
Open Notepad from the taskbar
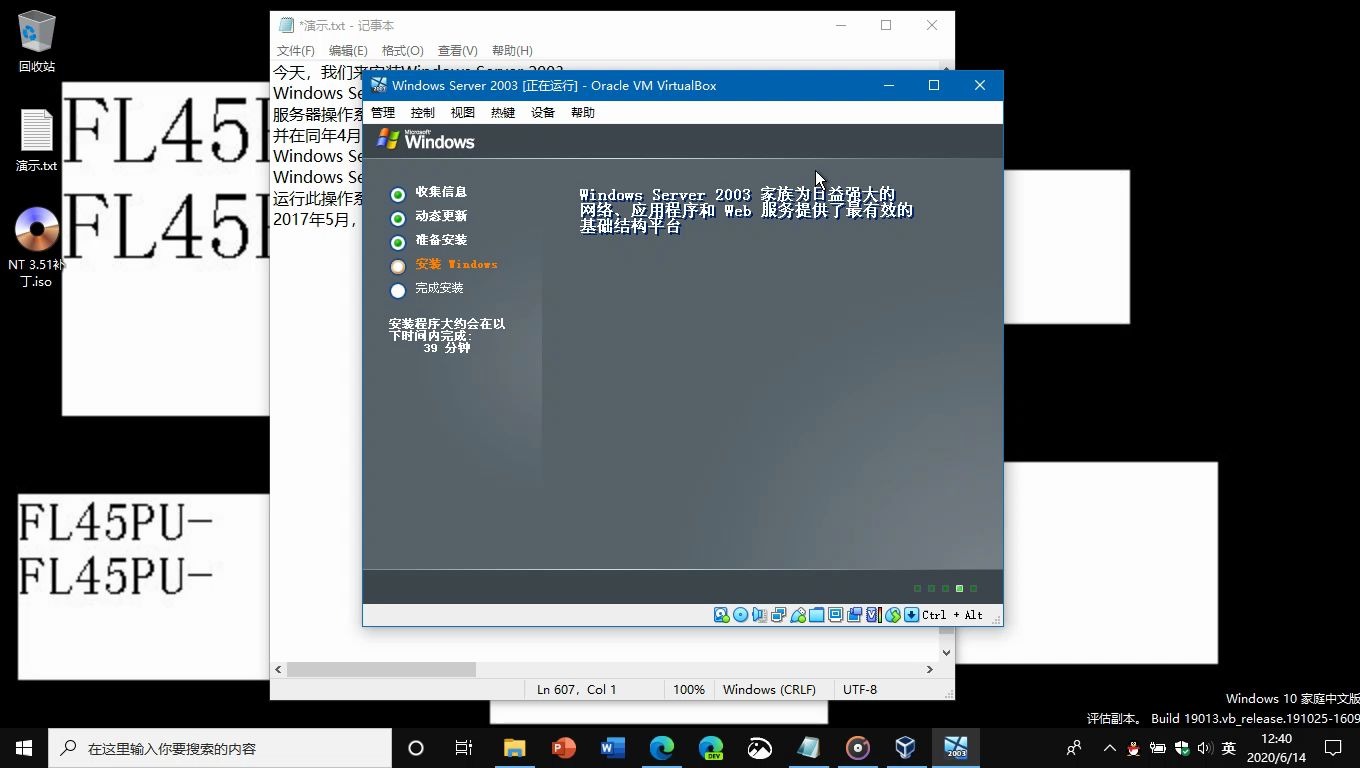pos(808,748)
